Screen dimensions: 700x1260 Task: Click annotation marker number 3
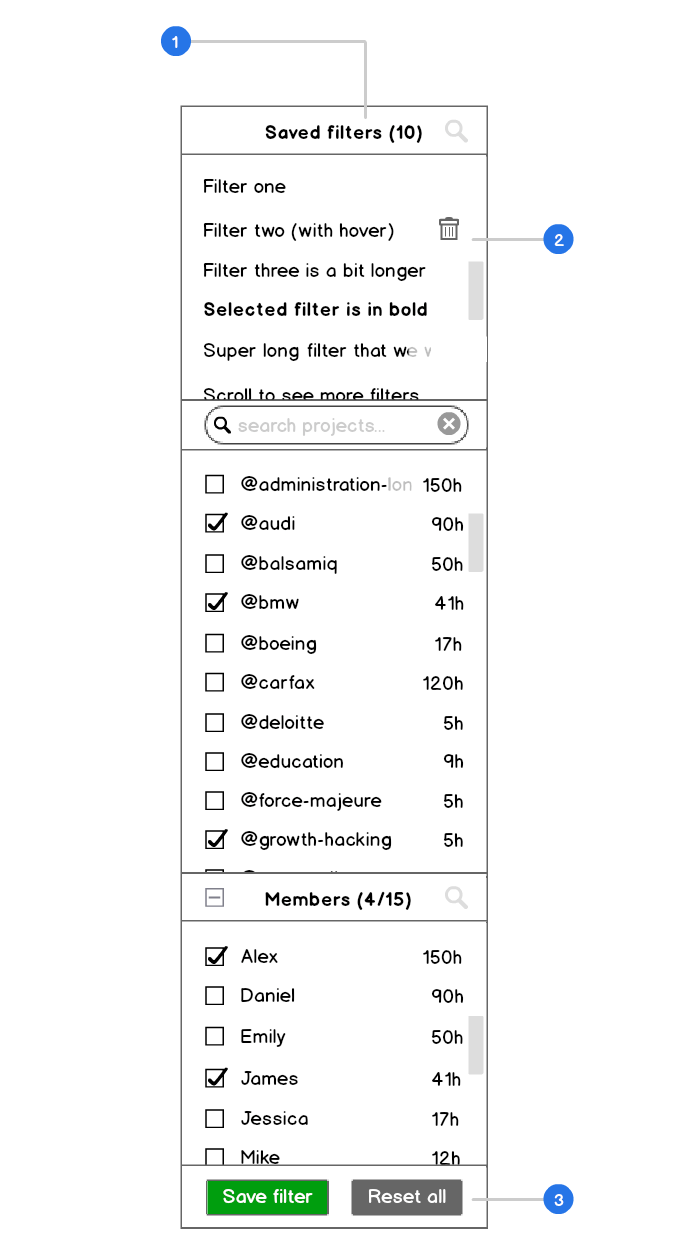tap(558, 1199)
